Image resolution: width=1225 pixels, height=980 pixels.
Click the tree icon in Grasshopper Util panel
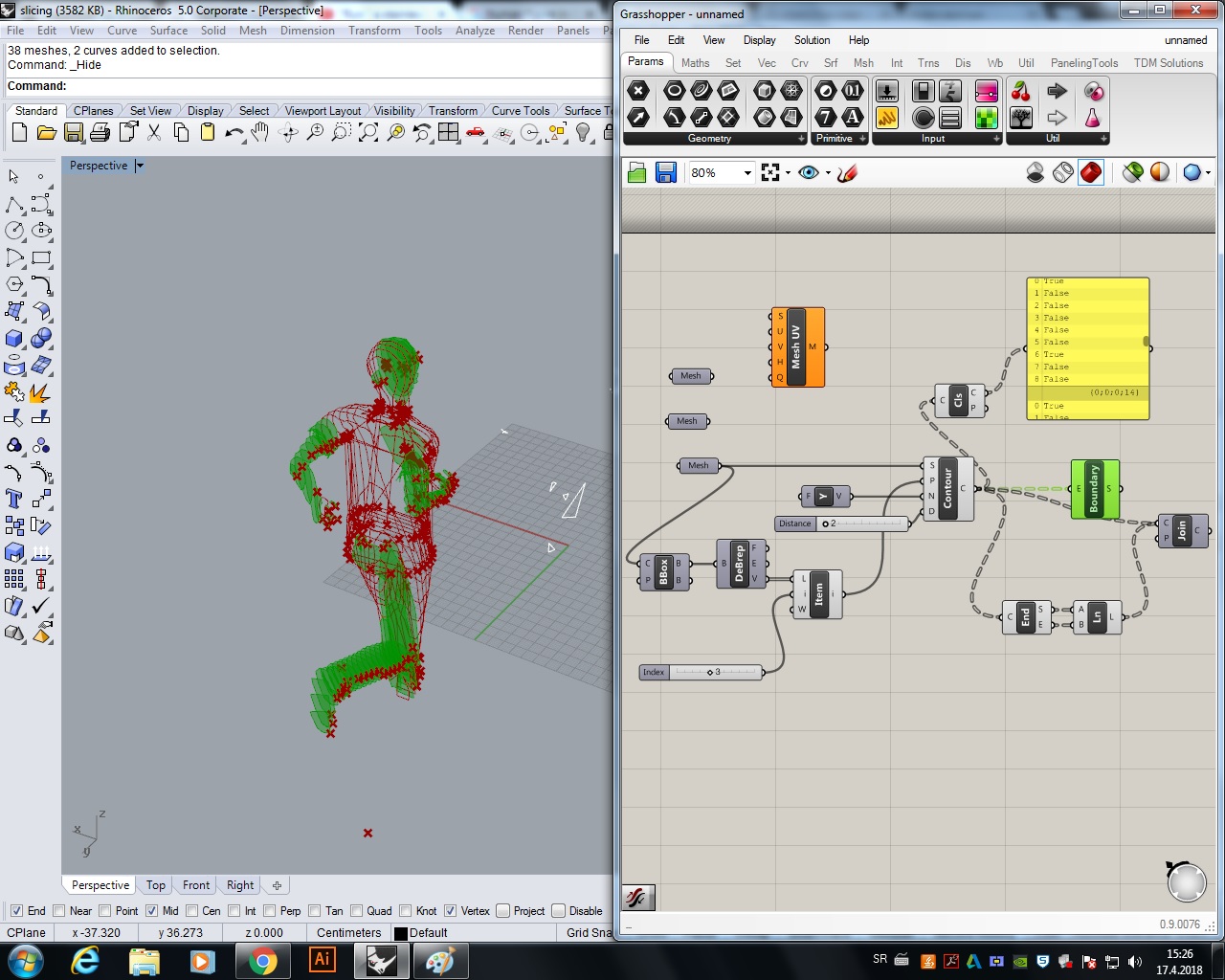1021,117
